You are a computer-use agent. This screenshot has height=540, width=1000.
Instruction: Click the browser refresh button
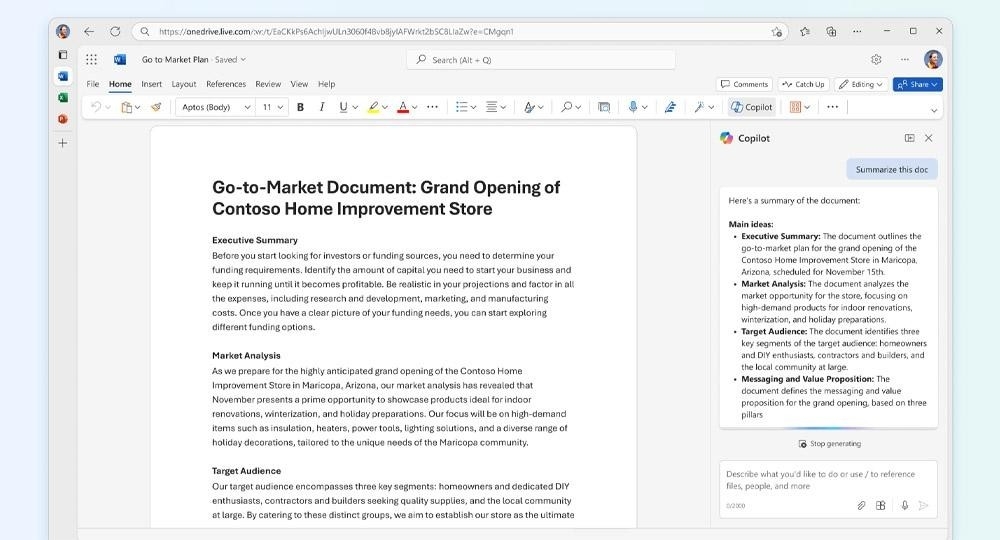[x=115, y=31]
